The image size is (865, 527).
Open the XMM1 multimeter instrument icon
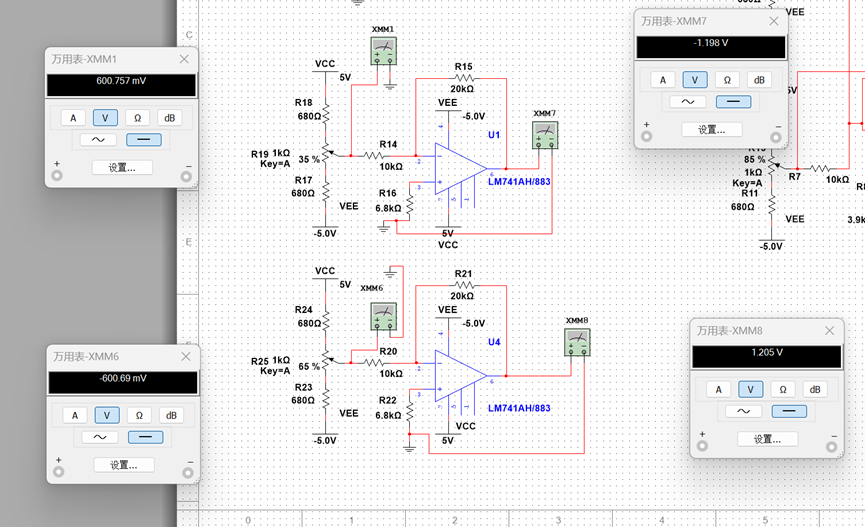click(x=383, y=51)
